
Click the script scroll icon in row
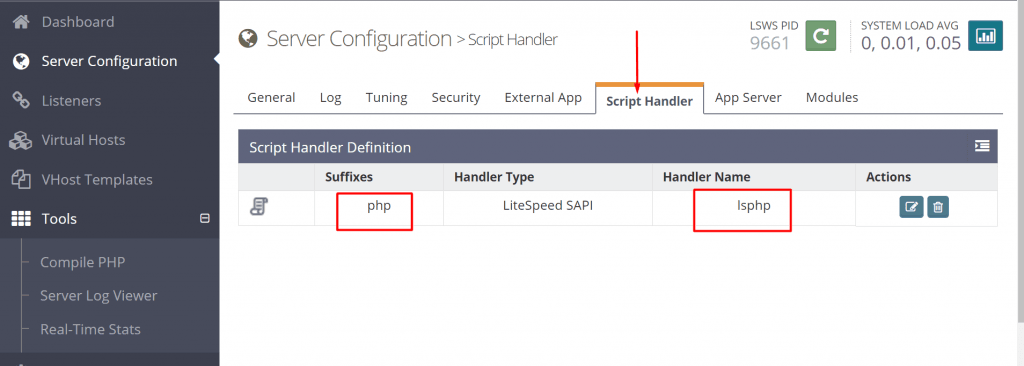point(259,207)
